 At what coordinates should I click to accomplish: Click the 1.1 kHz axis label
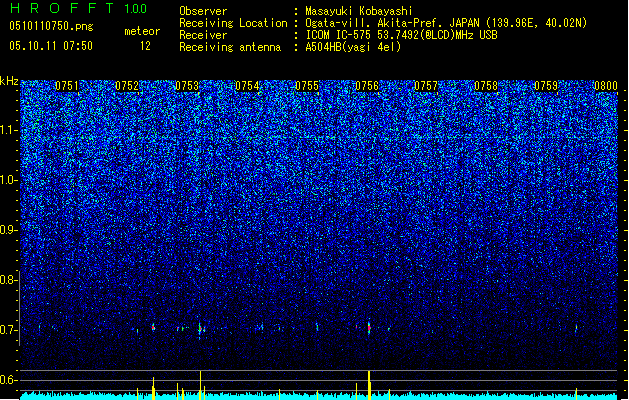pos(8,130)
